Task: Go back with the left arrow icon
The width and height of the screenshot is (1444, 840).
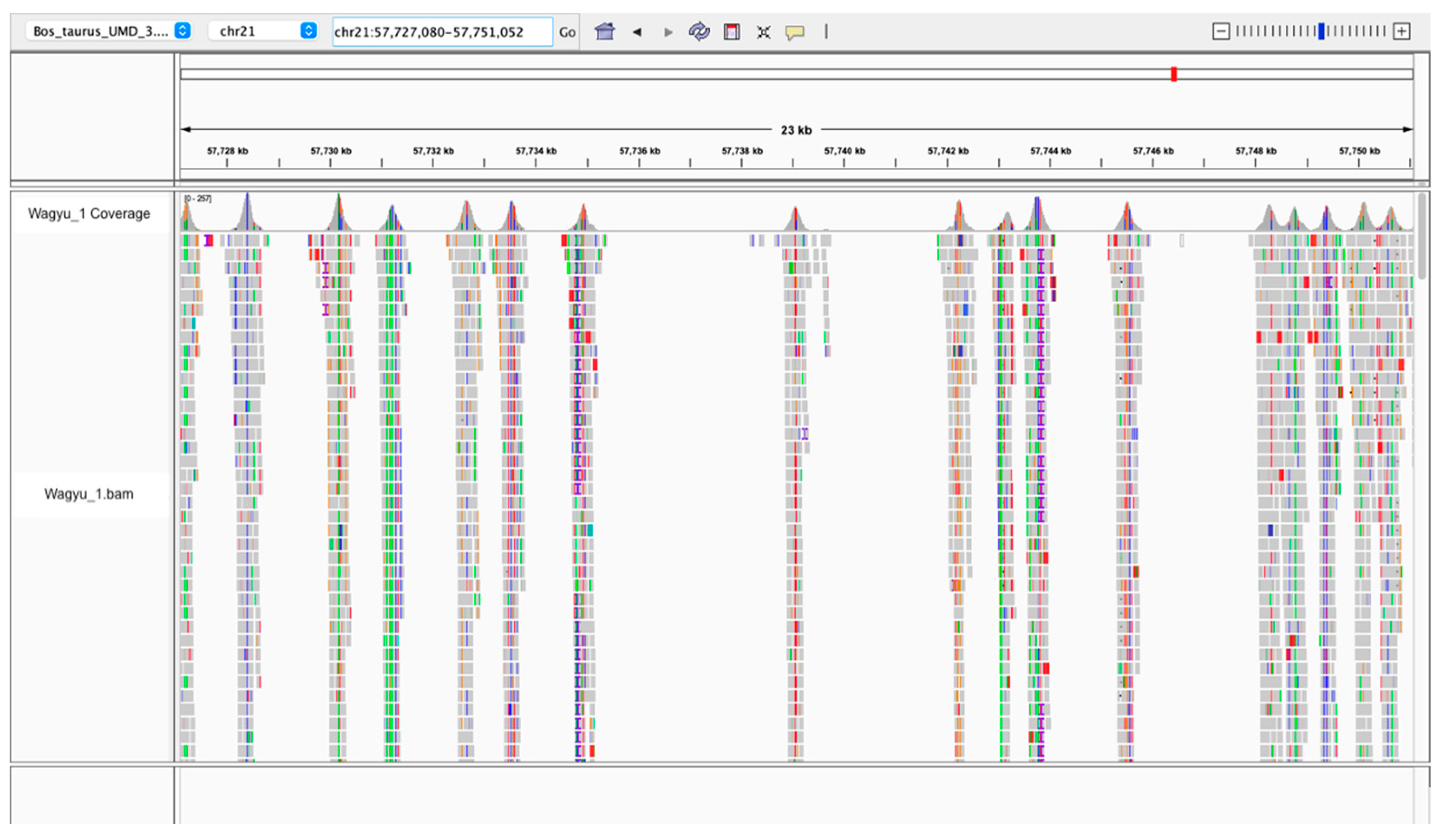Action: tap(636, 32)
